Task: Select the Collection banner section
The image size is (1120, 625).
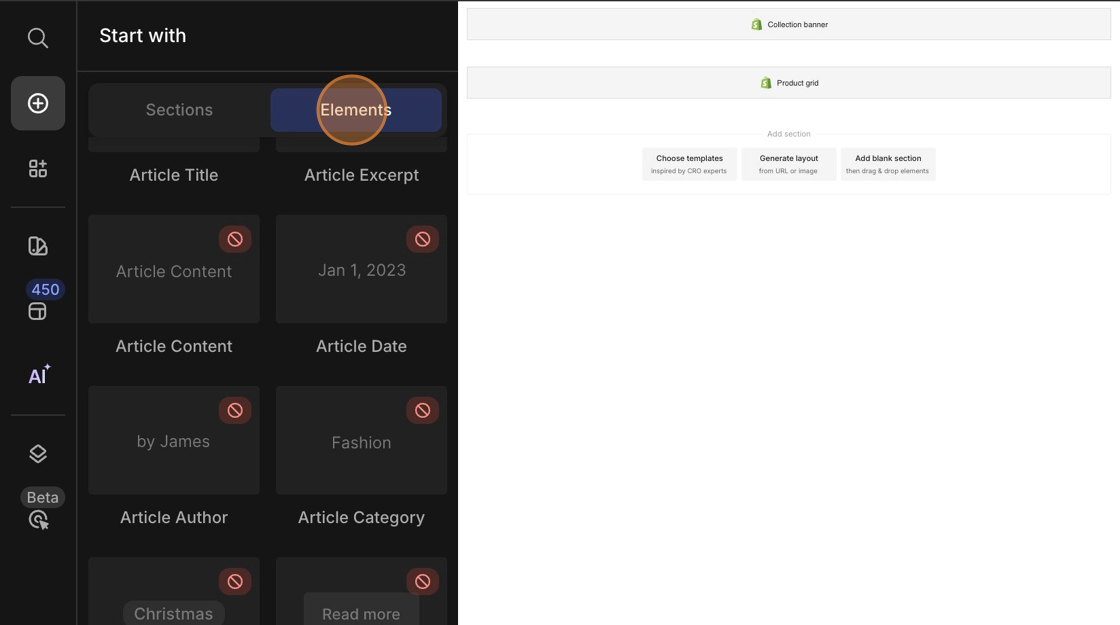Action: click(x=788, y=25)
